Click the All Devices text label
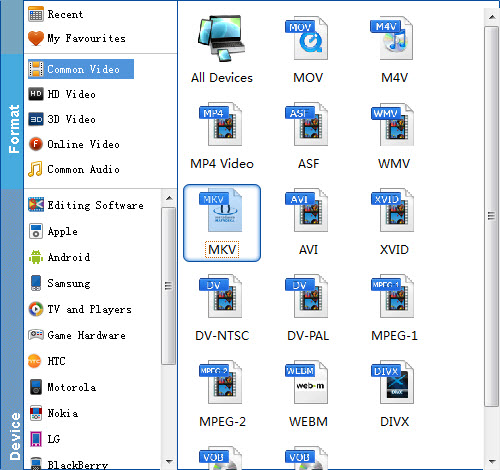500x470 pixels. click(x=222, y=78)
